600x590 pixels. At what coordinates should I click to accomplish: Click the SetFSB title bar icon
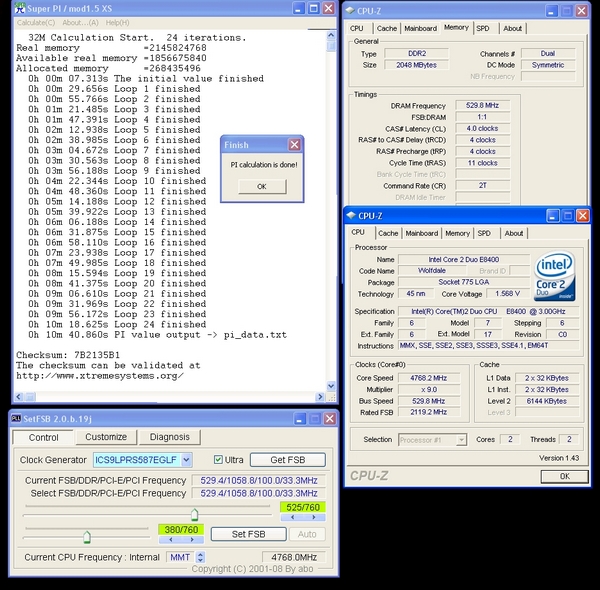click(16, 419)
